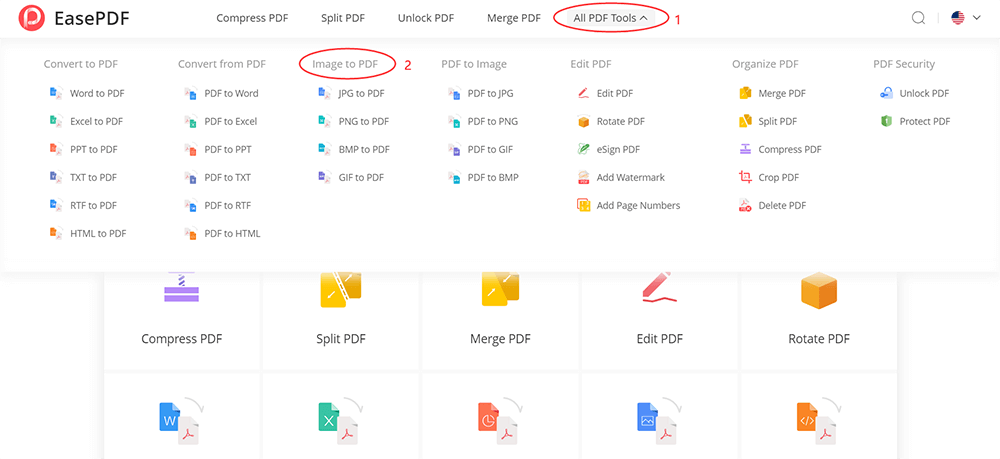The image size is (1000, 459).
Task: Click the Add Page Numbers icon
Action: [584, 205]
